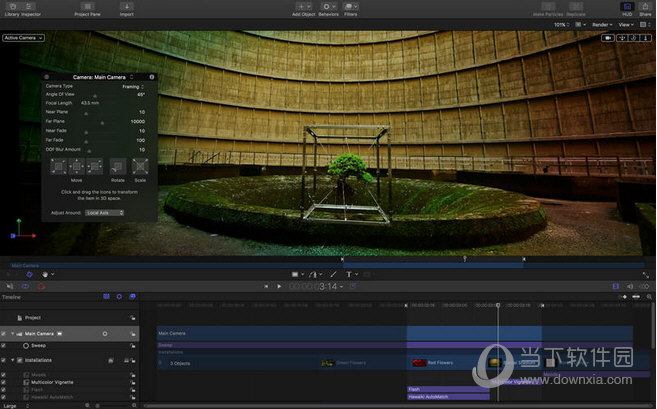Open Add Object menu
Screen dimensions: 657x409
(303, 7)
